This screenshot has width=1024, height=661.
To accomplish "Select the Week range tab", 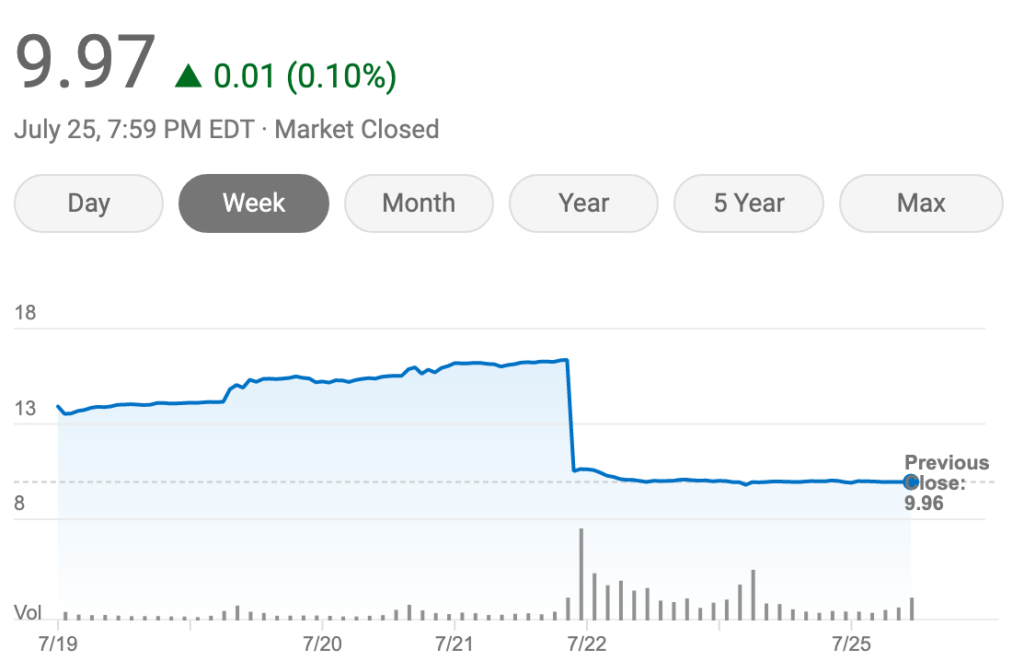I will (253, 203).
